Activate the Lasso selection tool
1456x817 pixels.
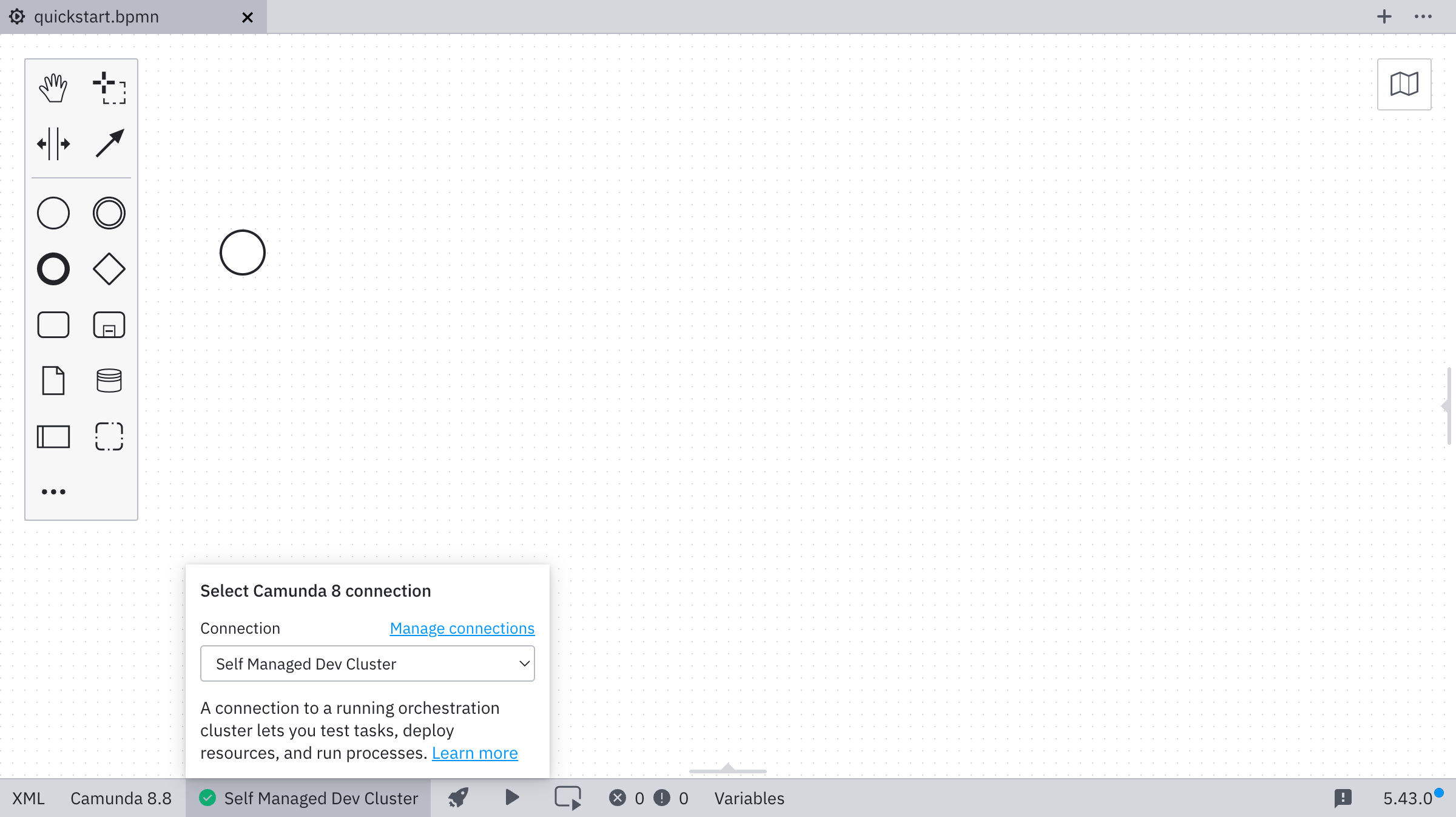pyautogui.click(x=109, y=89)
